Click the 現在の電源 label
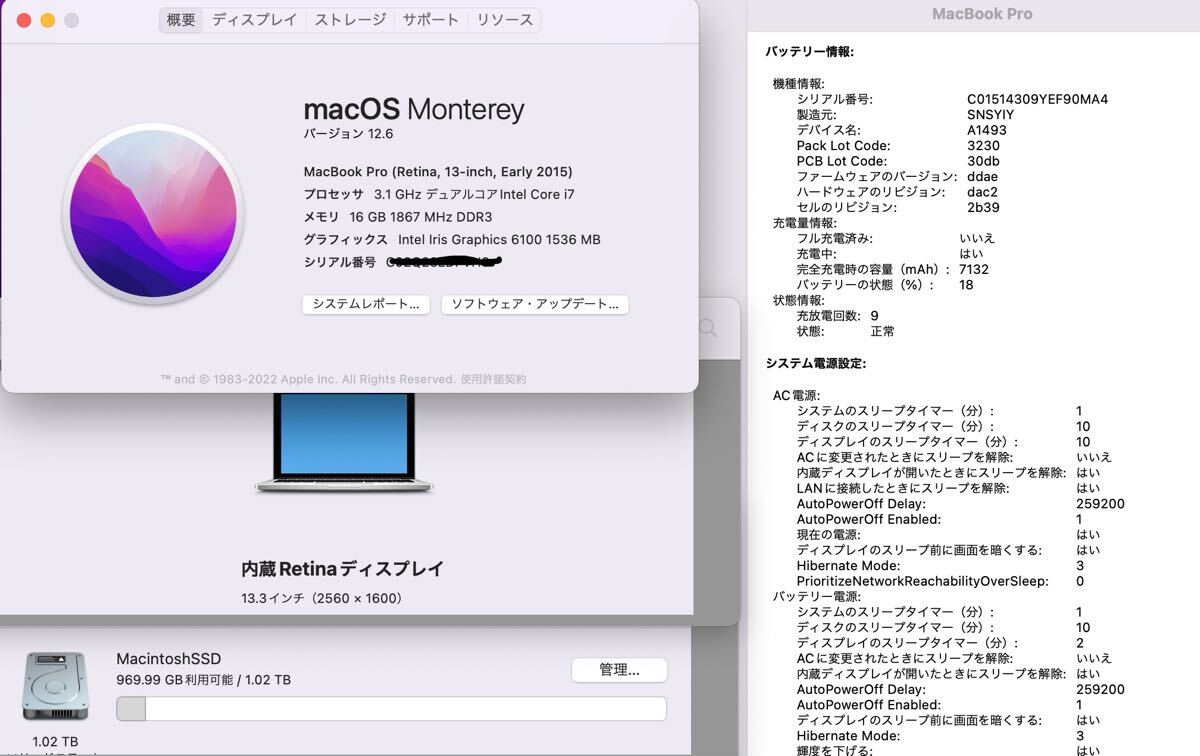The width and height of the screenshot is (1200, 756). tap(828, 535)
